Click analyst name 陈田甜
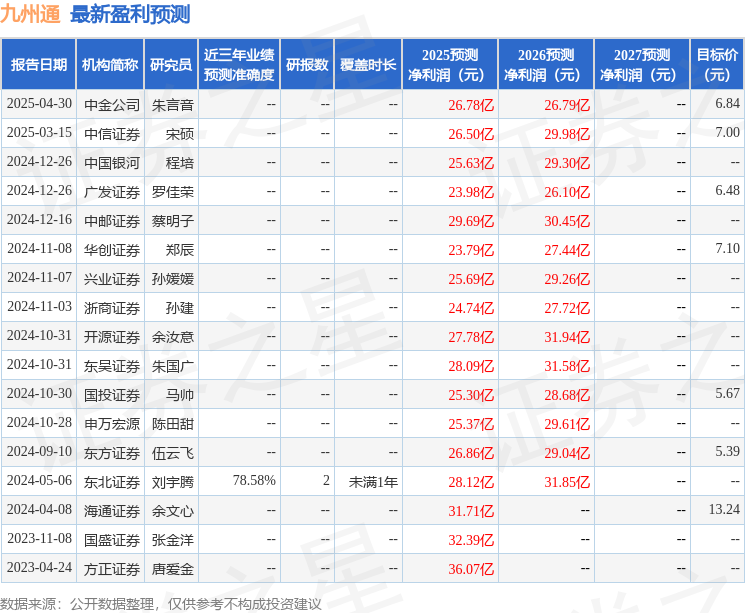The image size is (745, 613). coord(173,423)
